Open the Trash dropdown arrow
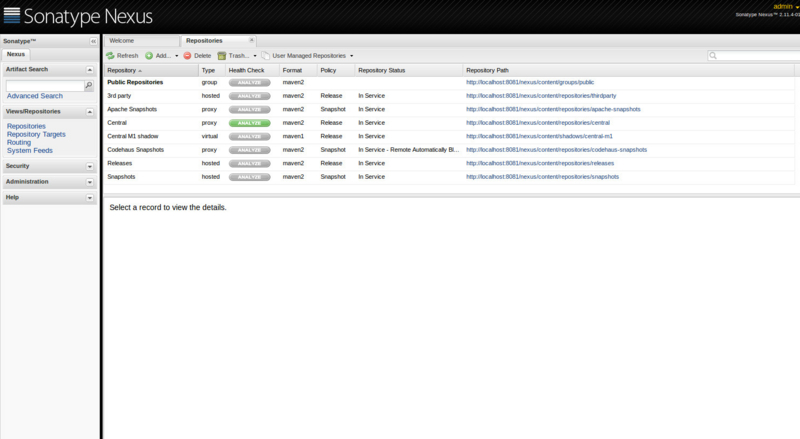 (255, 56)
